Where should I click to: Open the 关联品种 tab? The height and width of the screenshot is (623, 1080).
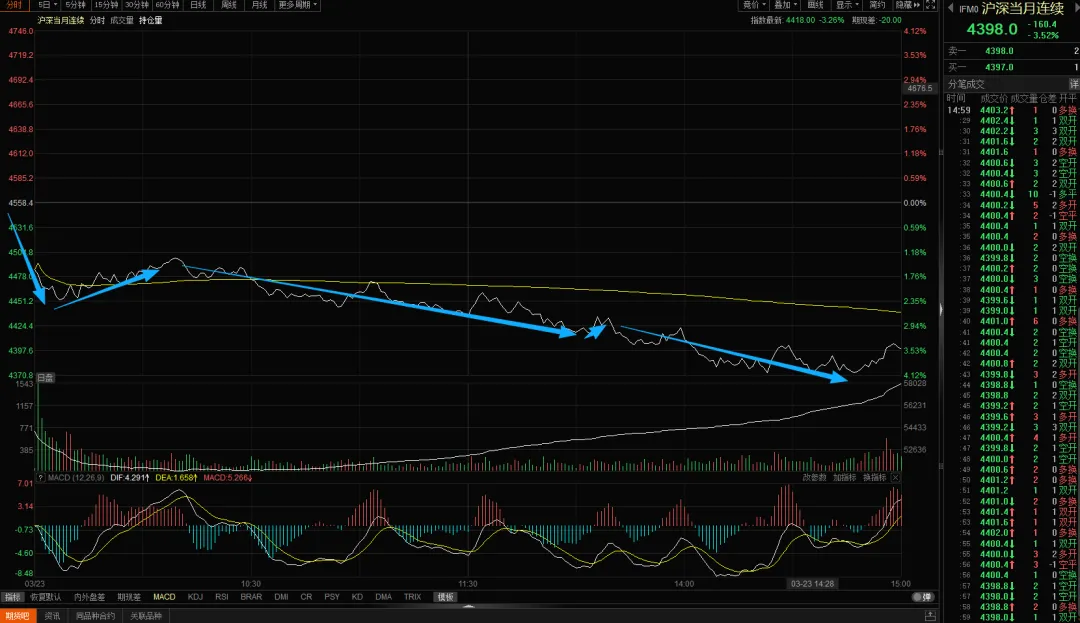point(146,616)
